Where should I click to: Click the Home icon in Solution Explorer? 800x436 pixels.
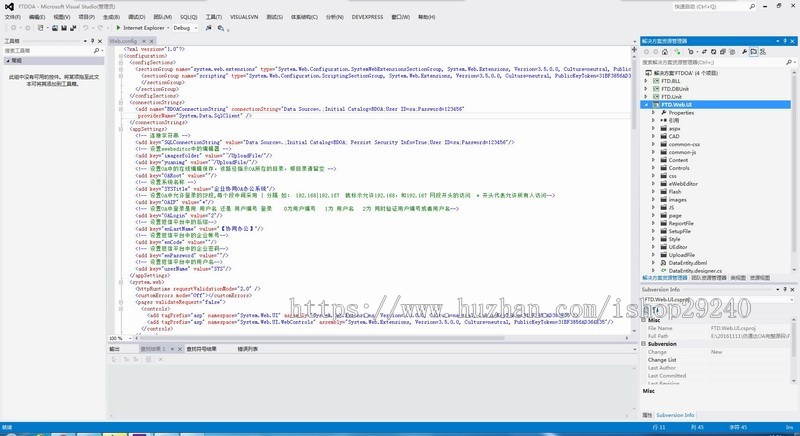tap(665, 52)
